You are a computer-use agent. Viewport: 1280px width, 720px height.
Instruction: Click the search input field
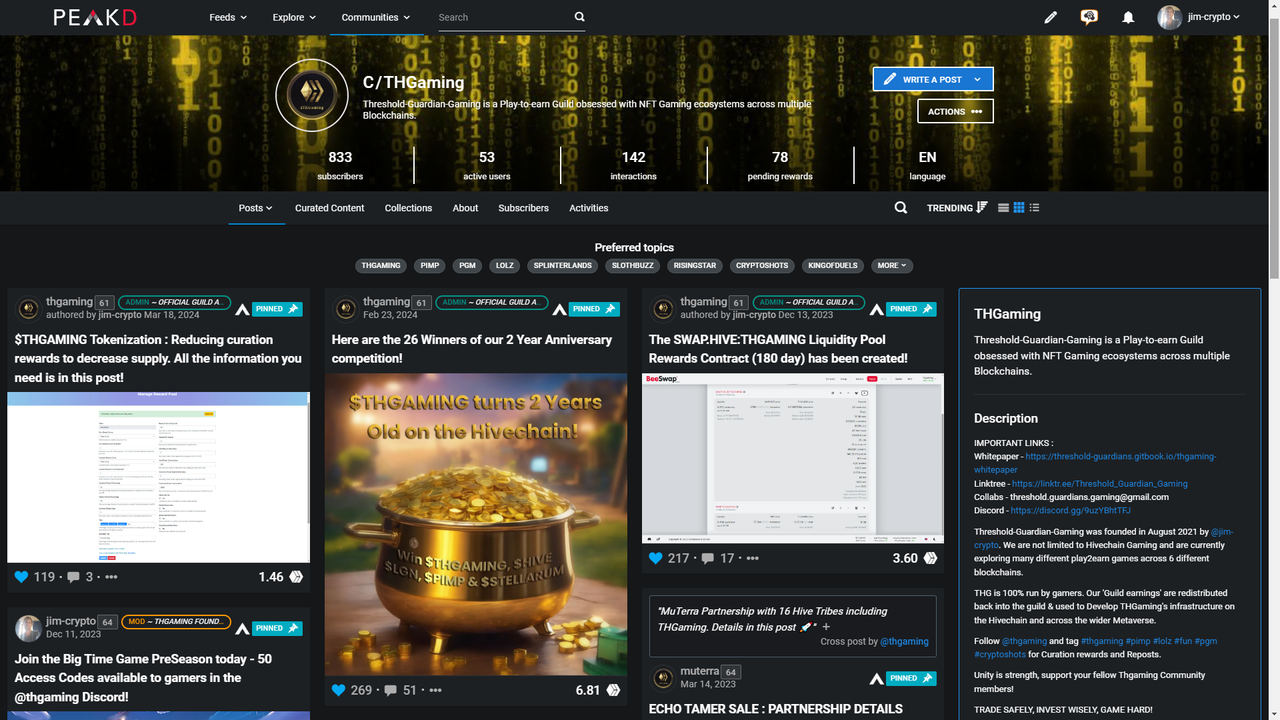pyautogui.click(x=503, y=17)
